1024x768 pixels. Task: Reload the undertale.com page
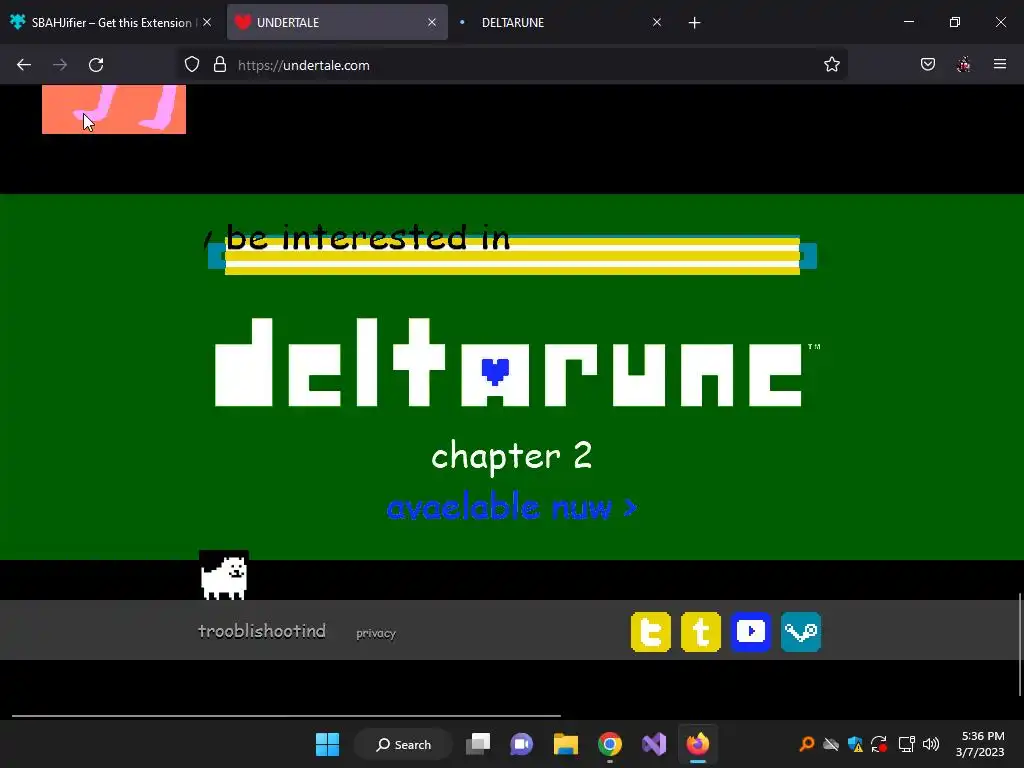pyautogui.click(x=96, y=65)
